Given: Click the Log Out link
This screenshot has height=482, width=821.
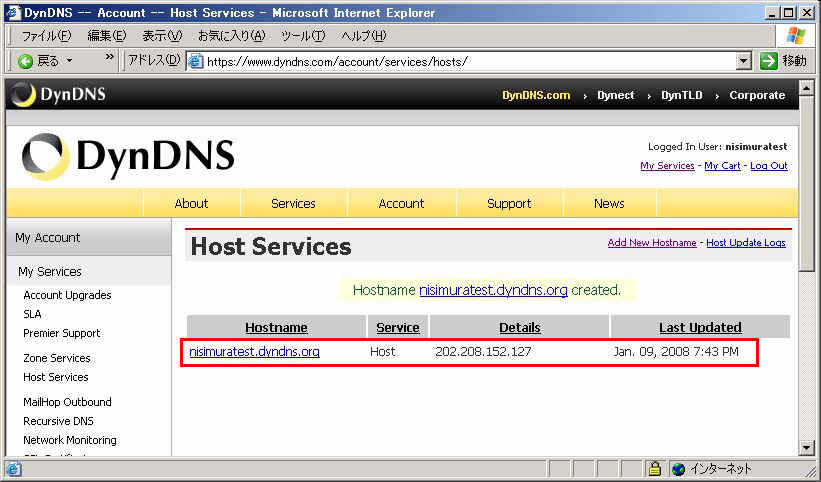Looking at the screenshot, I should [x=769, y=165].
